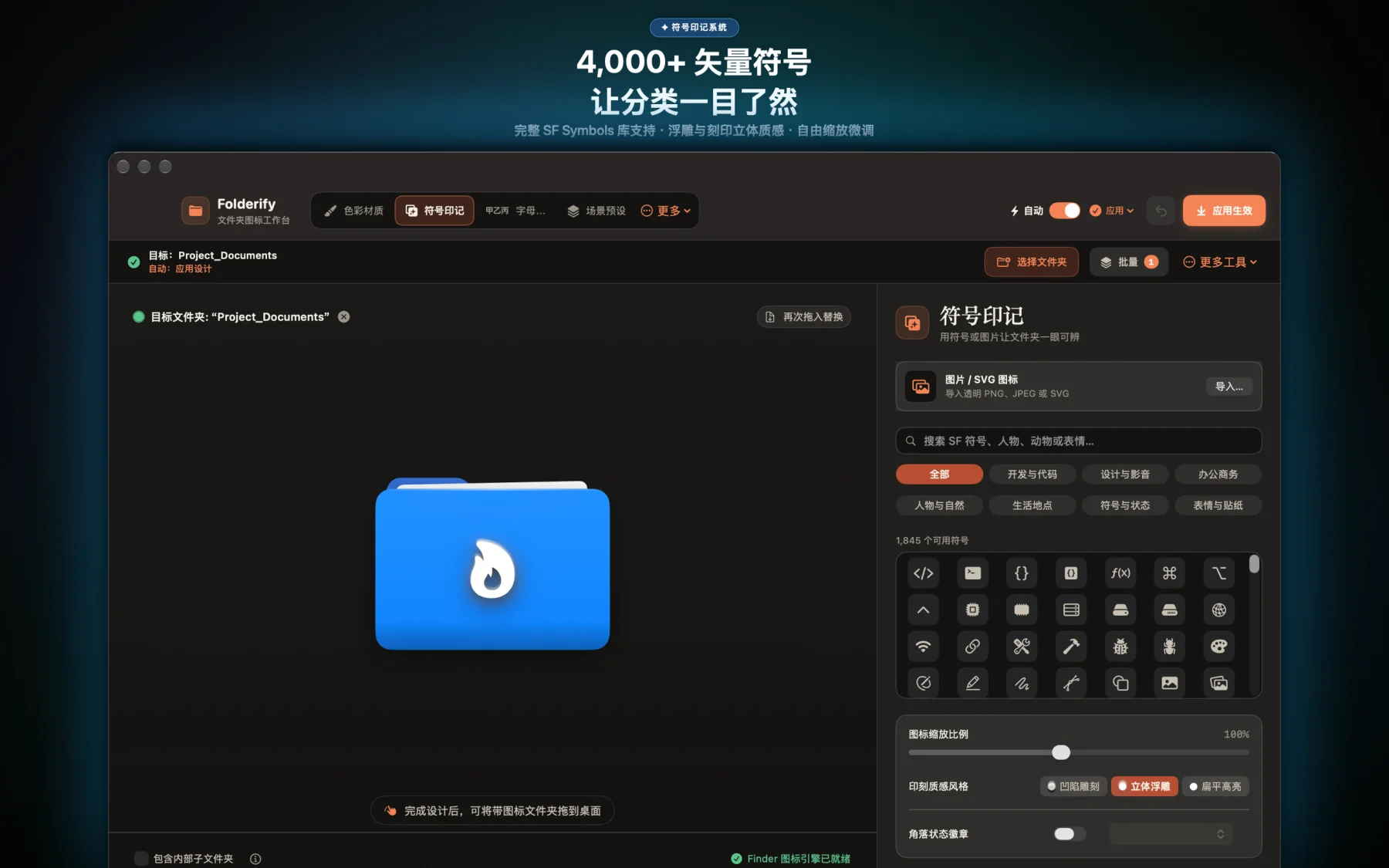
Task: Pick the hammer symbol
Action: (1071, 646)
